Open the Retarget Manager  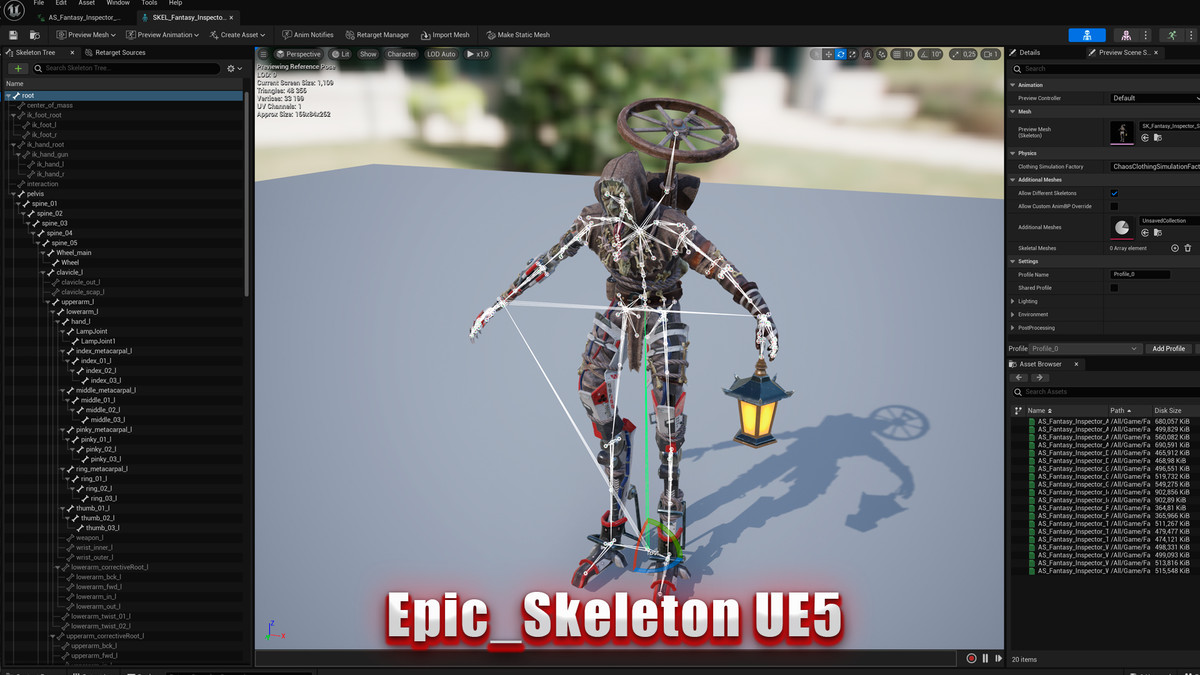pyautogui.click(x=376, y=35)
